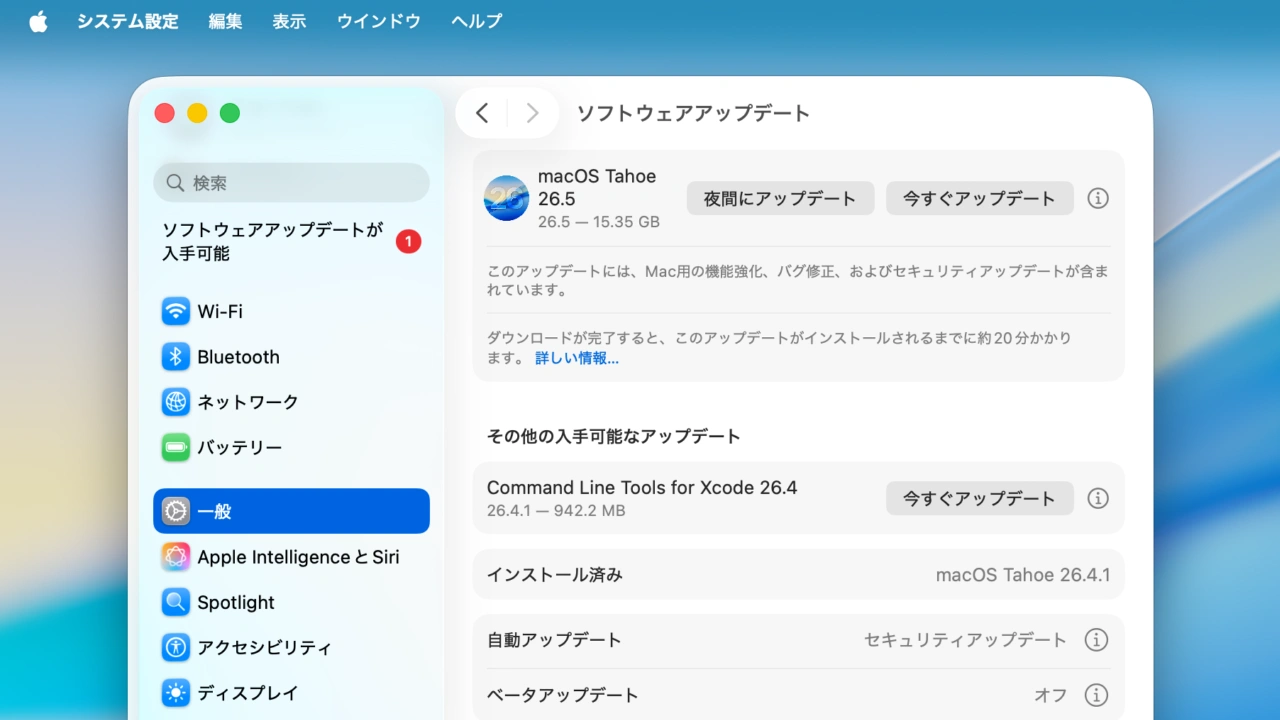This screenshot has height=720, width=1280.
Task: Click the ベータアップデート オフ value
Action: click(1051, 694)
